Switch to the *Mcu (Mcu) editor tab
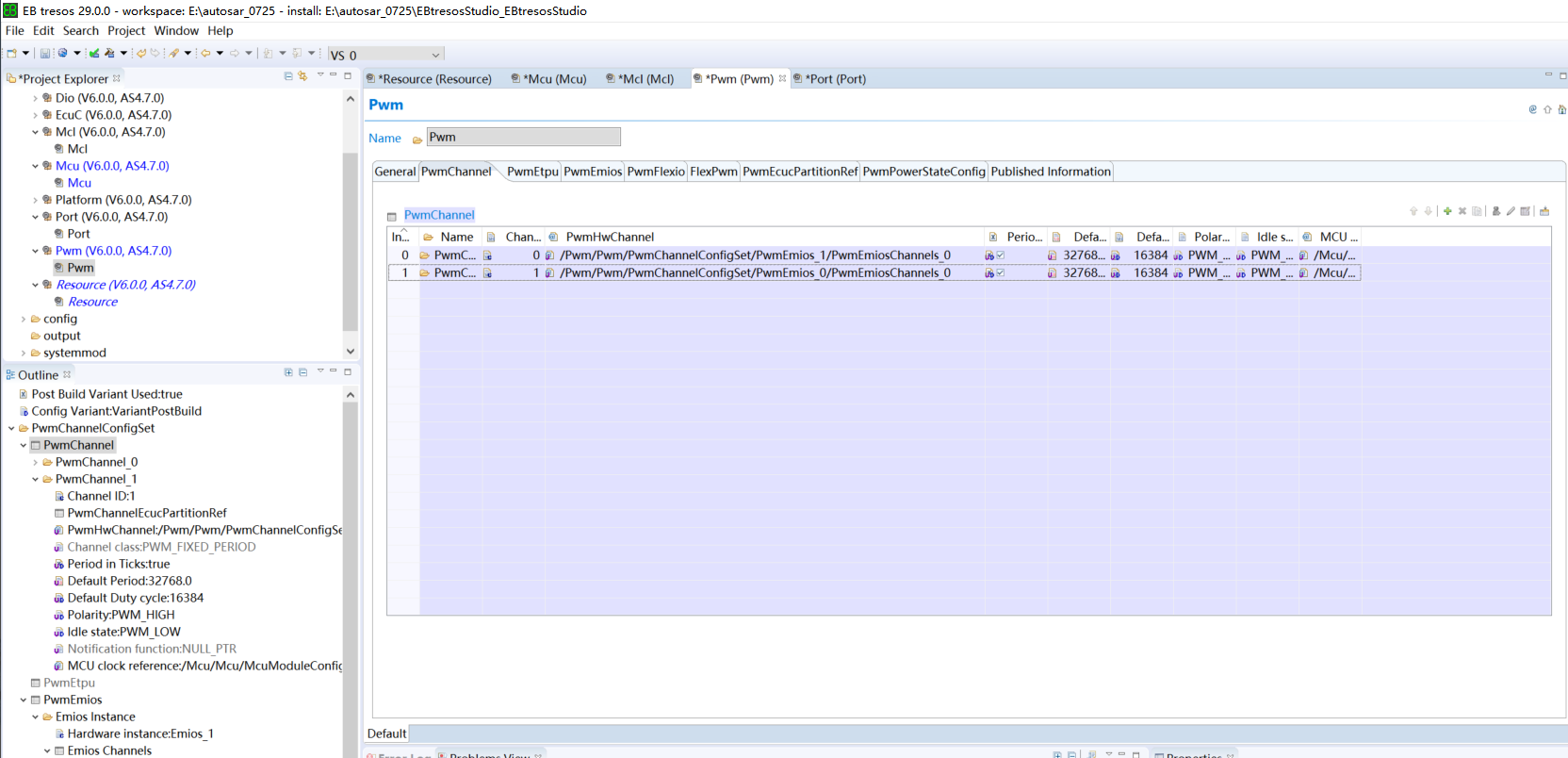This screenshot has width=1568, height=758. [548, 79]
